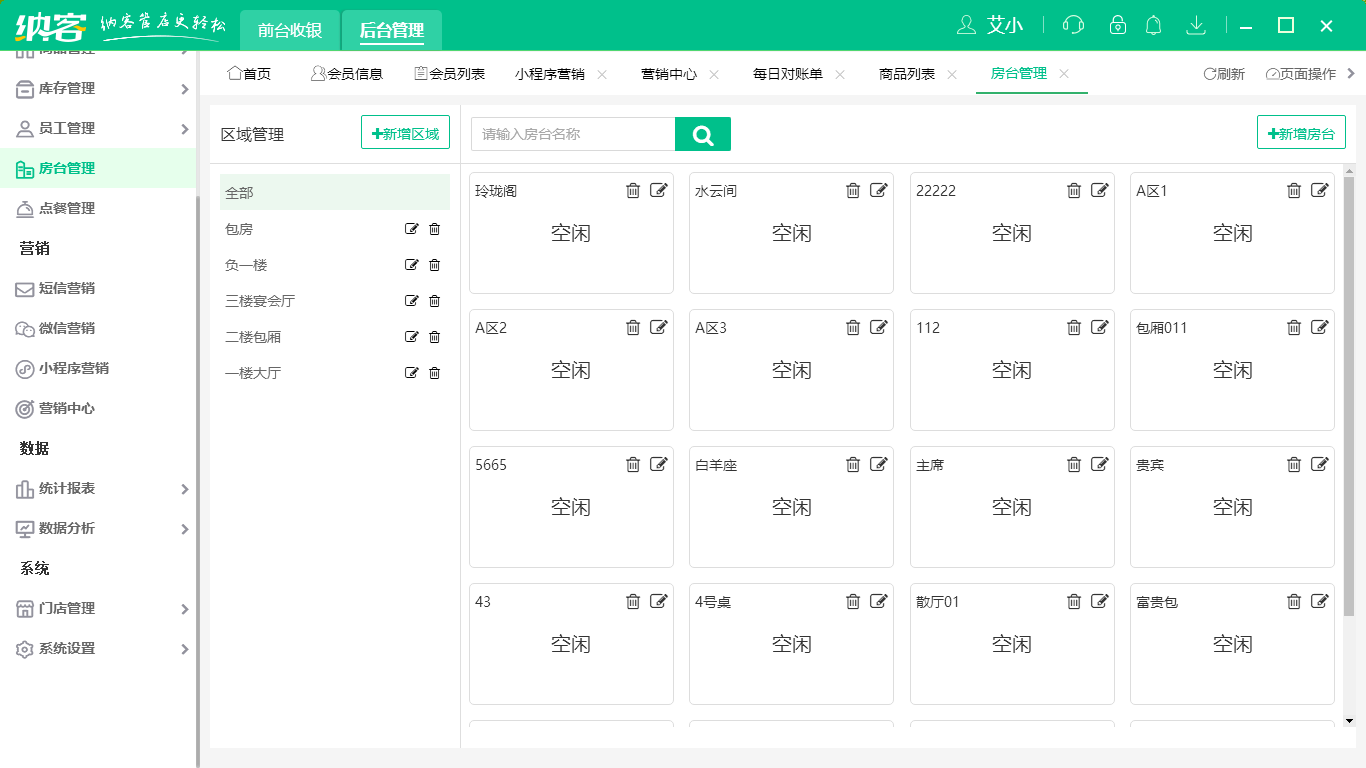1366x768 pixels.
Task: Open the edit icon for A区1 room
Action: point(1320,190)
